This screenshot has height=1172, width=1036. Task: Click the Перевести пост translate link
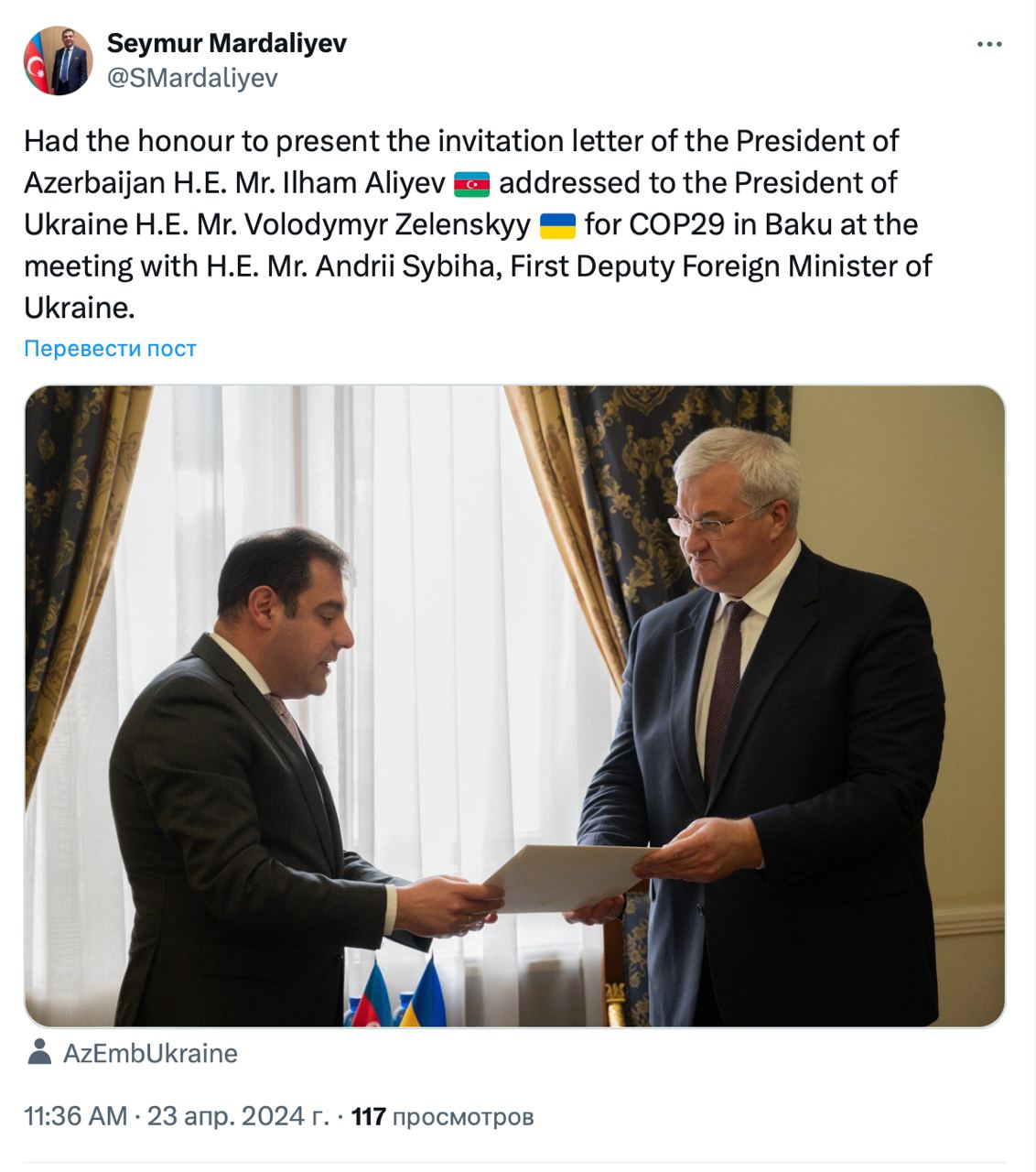point(110,349)
